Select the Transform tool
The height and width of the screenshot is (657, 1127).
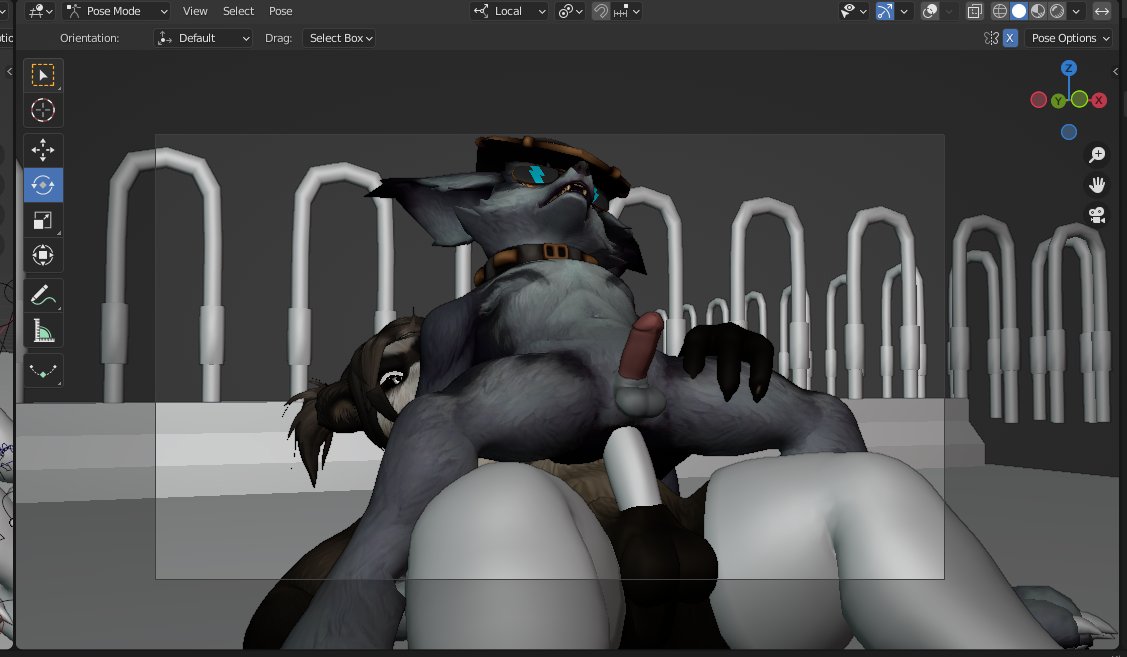[43, 255]
